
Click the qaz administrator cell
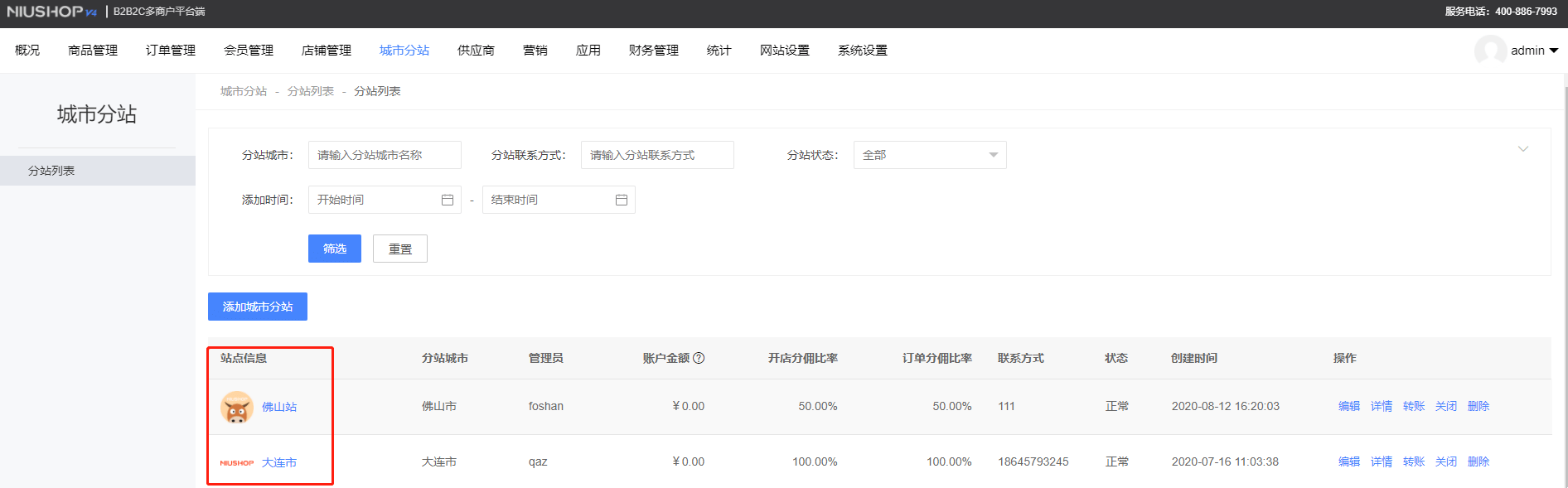pos(538,461)
